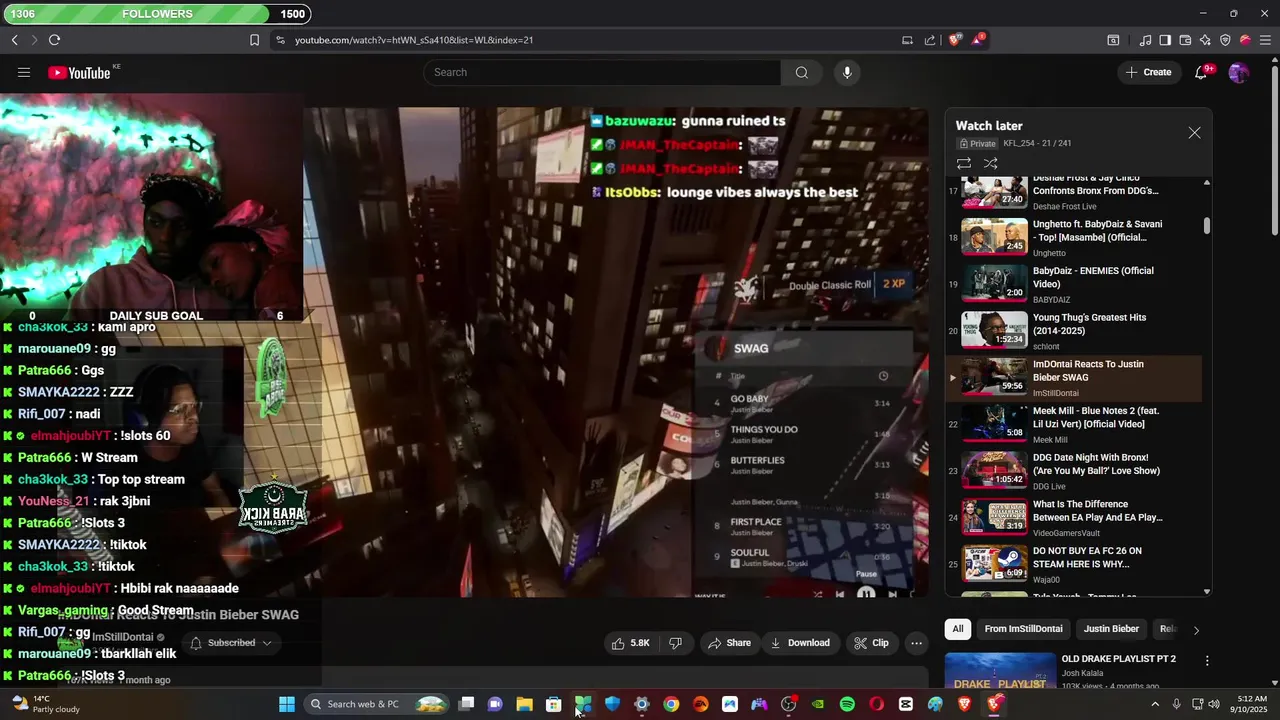The image size is (1280, 720).
Task: Open the Brave Wallet icon
Action: pos(1185,40)
